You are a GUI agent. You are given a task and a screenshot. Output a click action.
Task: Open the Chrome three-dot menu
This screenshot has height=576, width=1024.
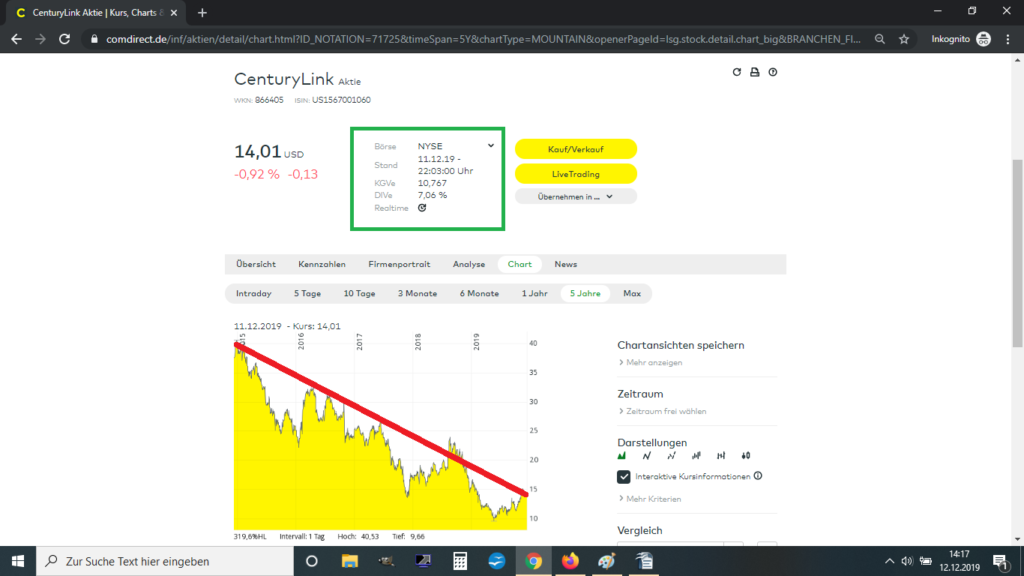pyautogui.click(x=1008, y=39)
